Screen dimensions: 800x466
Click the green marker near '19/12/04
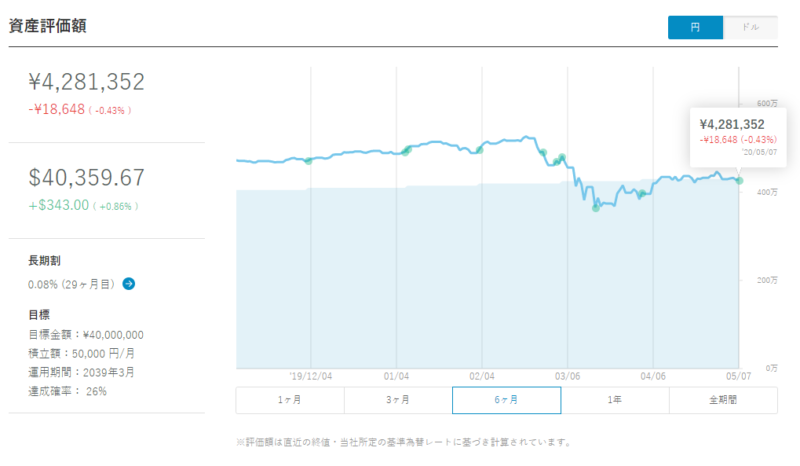tap(308, 161)
